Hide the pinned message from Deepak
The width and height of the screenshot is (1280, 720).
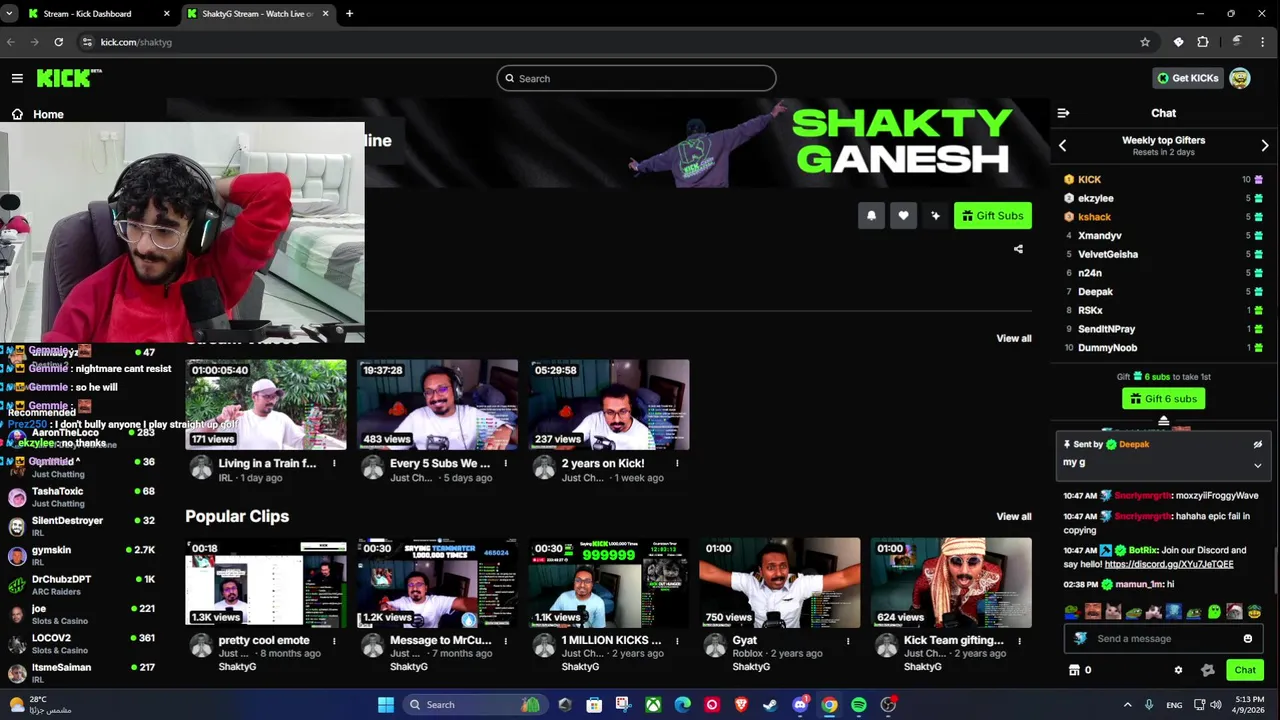(1258, 444)
